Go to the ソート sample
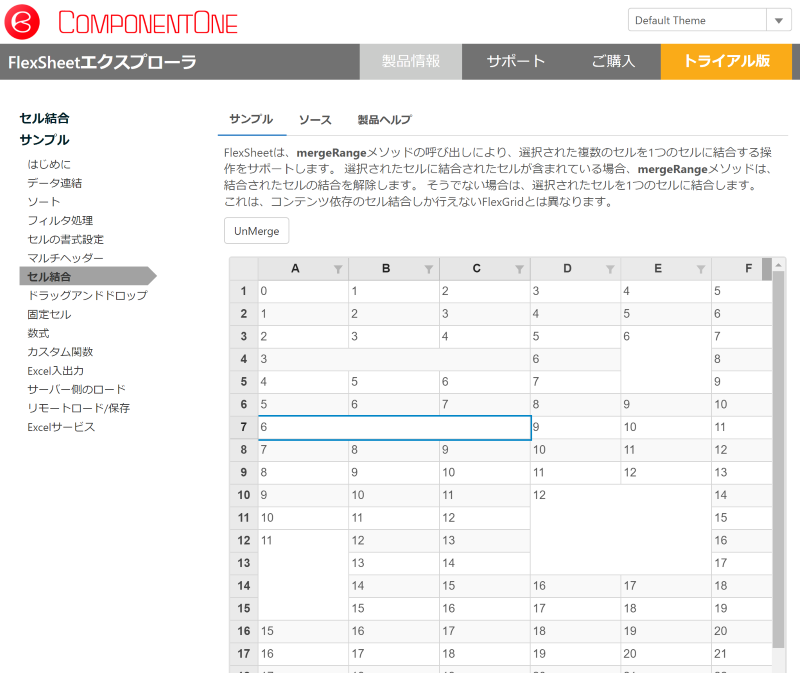This screenshot has height=673, width=800. 44,202
